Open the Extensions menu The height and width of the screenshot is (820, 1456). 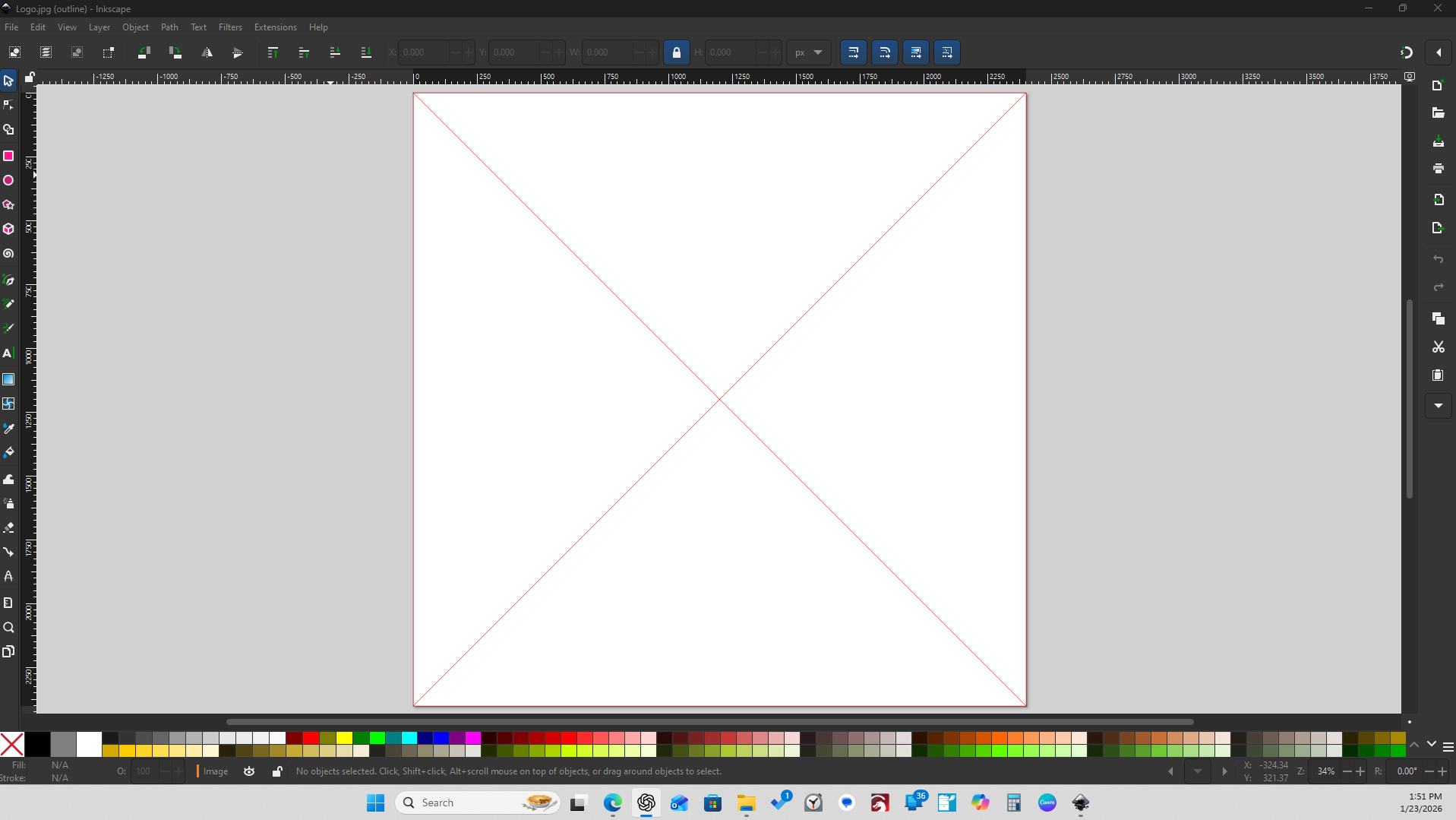pyautogui.click(x=275, y=27)
